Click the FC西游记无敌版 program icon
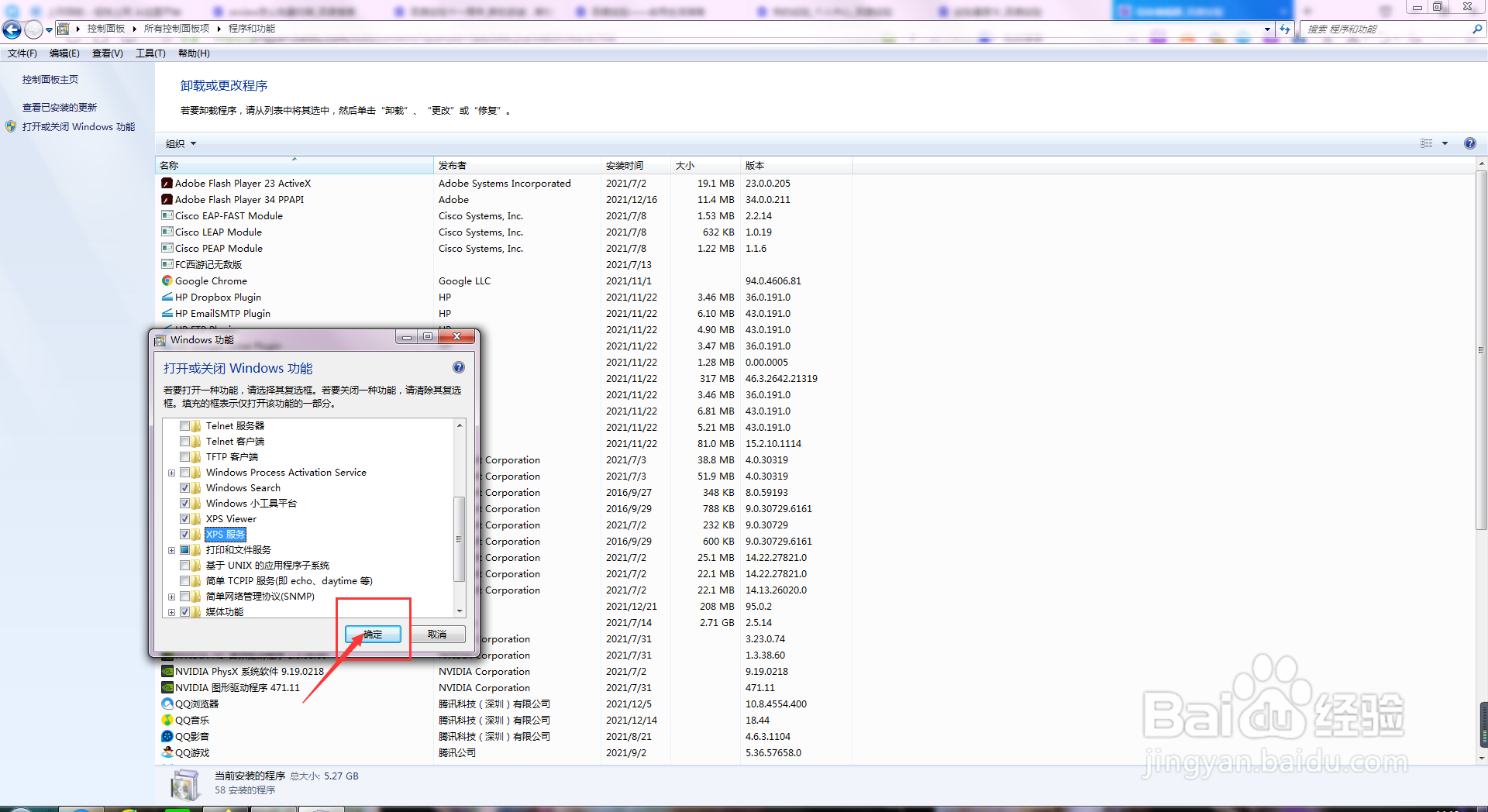The height and width of the screenshot is (812, 1488). coord(167,265)
